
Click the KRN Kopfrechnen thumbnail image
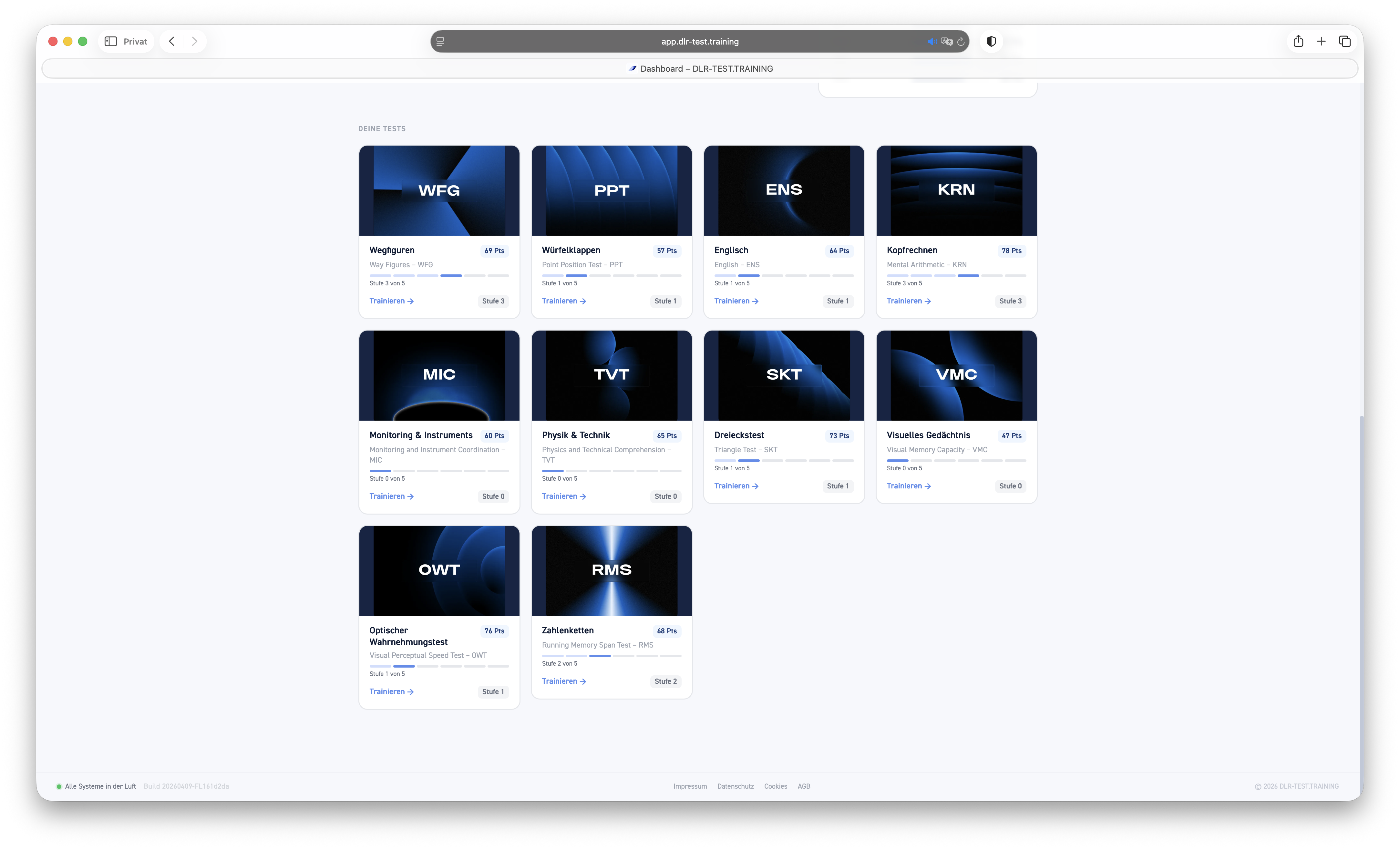(956, 190)
